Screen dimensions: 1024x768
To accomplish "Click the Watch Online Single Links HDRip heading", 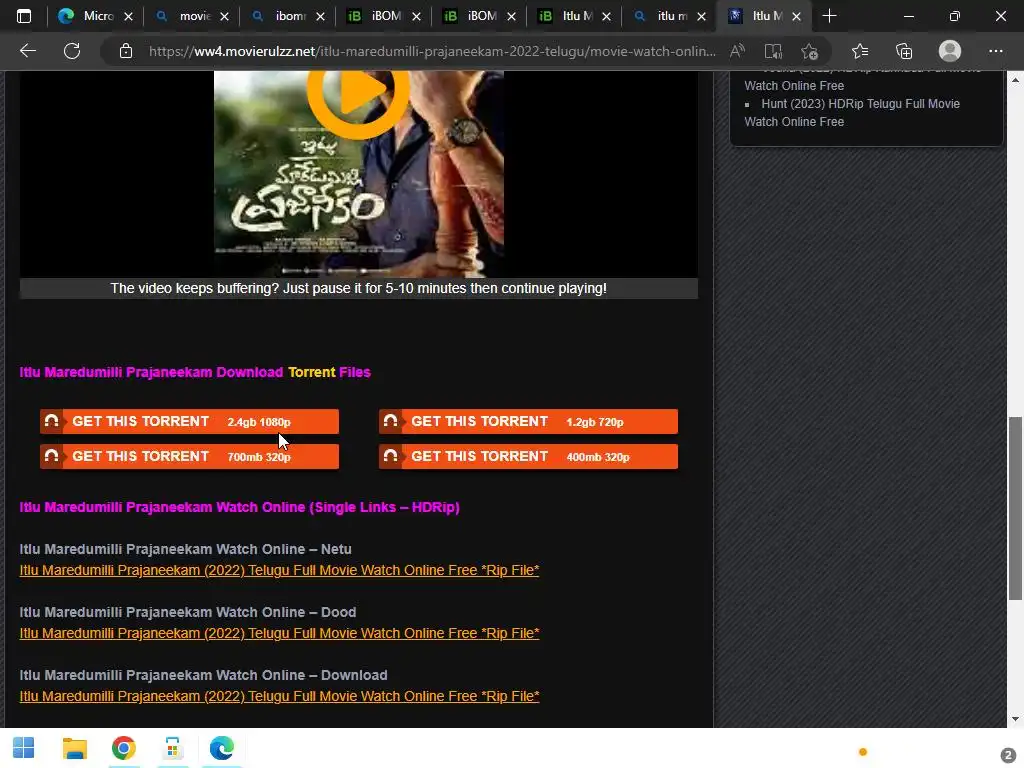I will 240,507.
